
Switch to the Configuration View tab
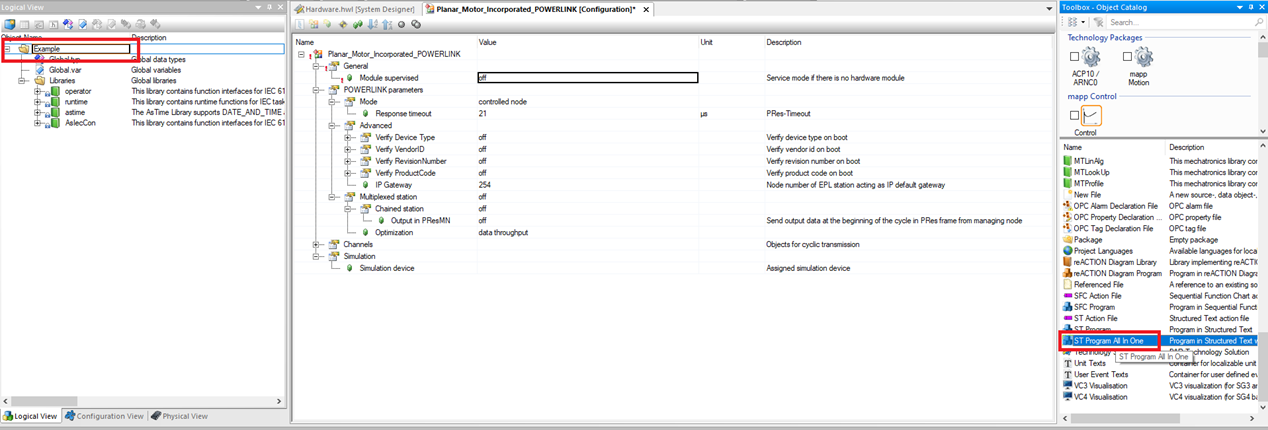click(x=105, y=416)
